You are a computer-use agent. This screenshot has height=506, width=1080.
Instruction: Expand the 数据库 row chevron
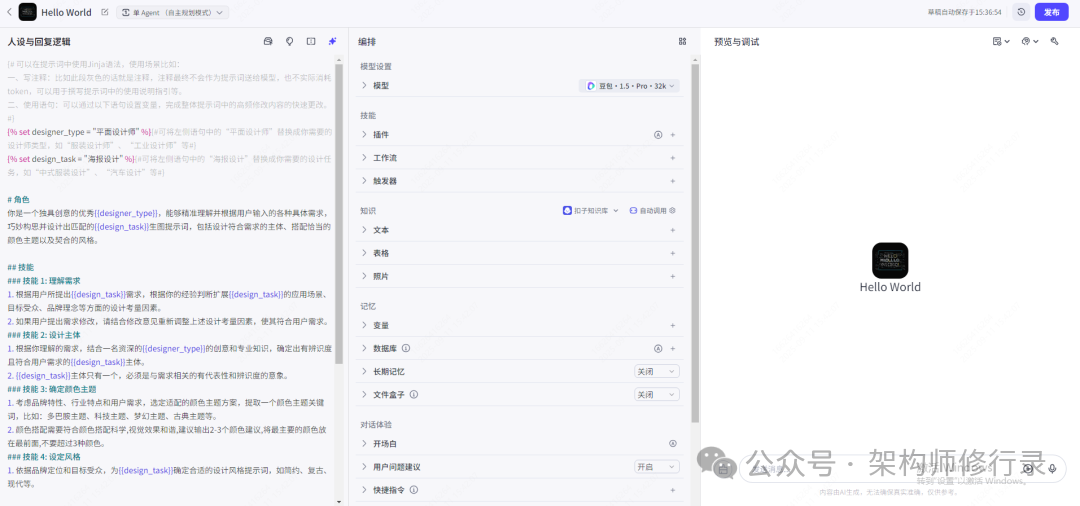coord(364,348)
